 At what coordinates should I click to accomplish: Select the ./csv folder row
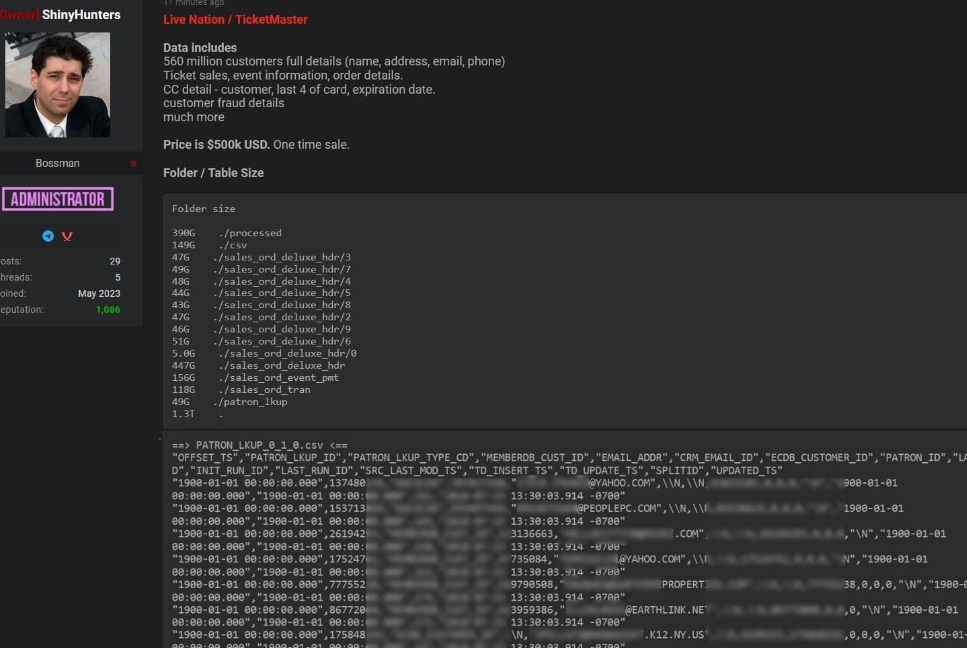[209, 245]
